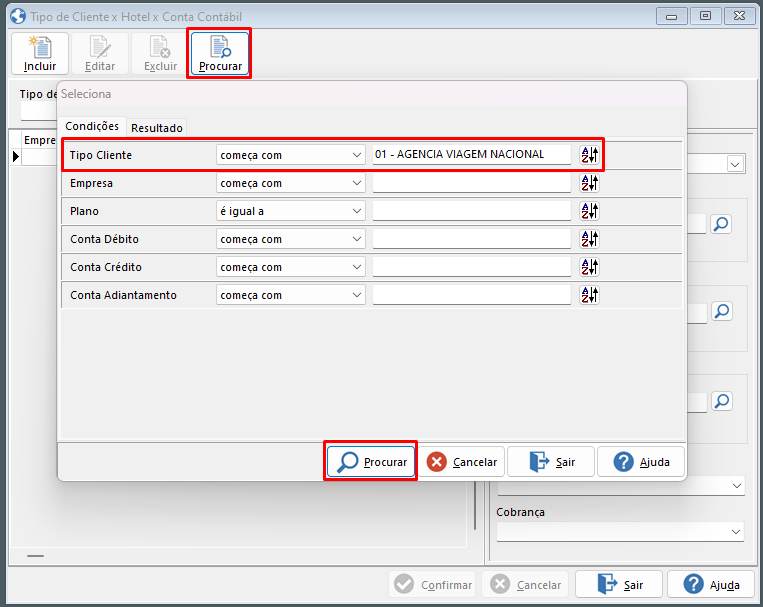This screenshot has height=607, width=763.
Task: Click Sair button in main window footer
Action: coord(619,584)
